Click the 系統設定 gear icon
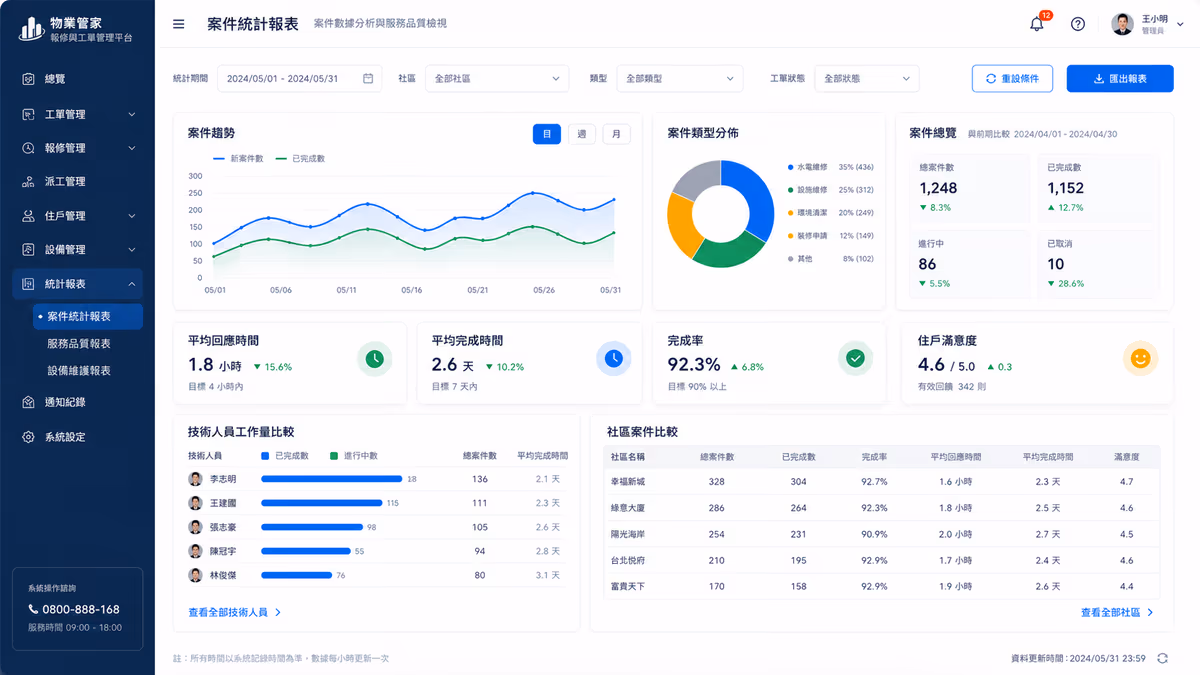The image size is (1200, 675). click(x=28, y=437)
